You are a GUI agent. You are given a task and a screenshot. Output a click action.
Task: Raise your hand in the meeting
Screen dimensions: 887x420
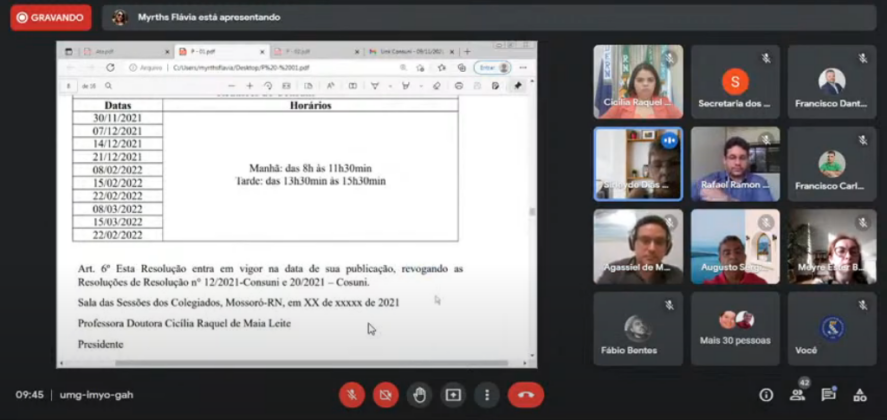(419, 395)
